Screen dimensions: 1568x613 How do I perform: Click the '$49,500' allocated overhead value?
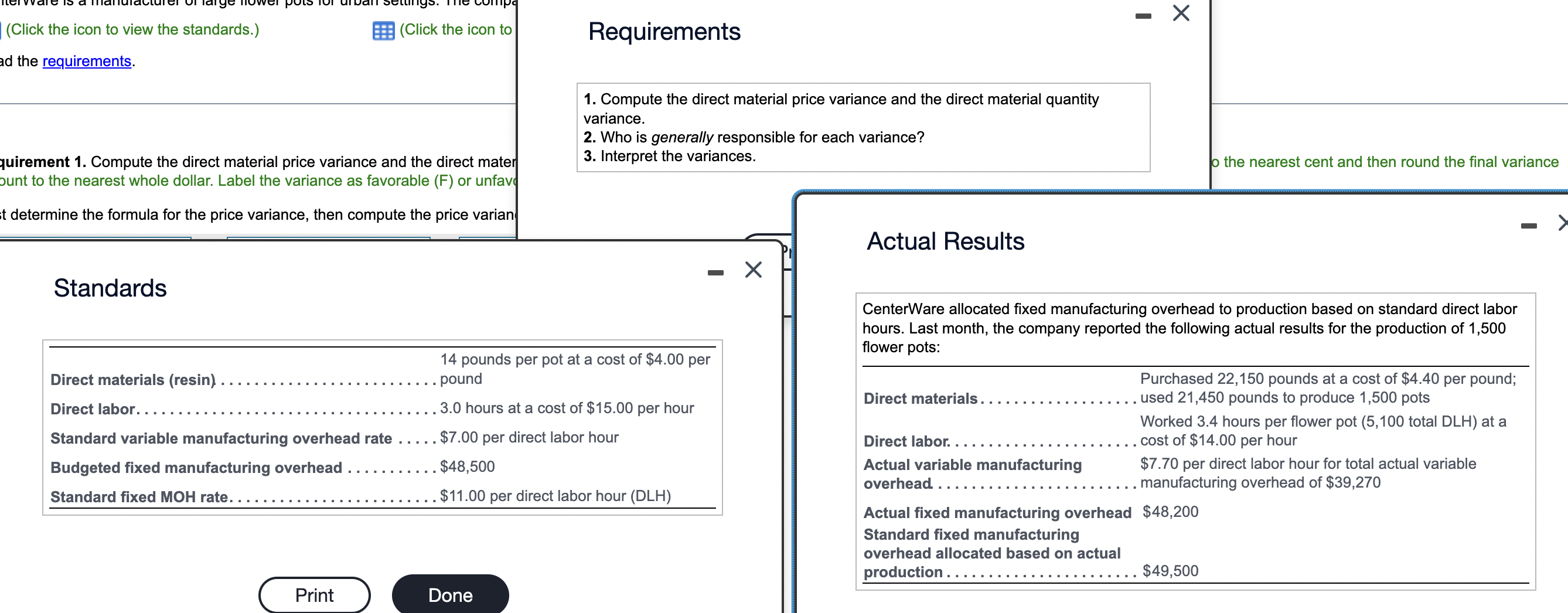coord(1171,571)
